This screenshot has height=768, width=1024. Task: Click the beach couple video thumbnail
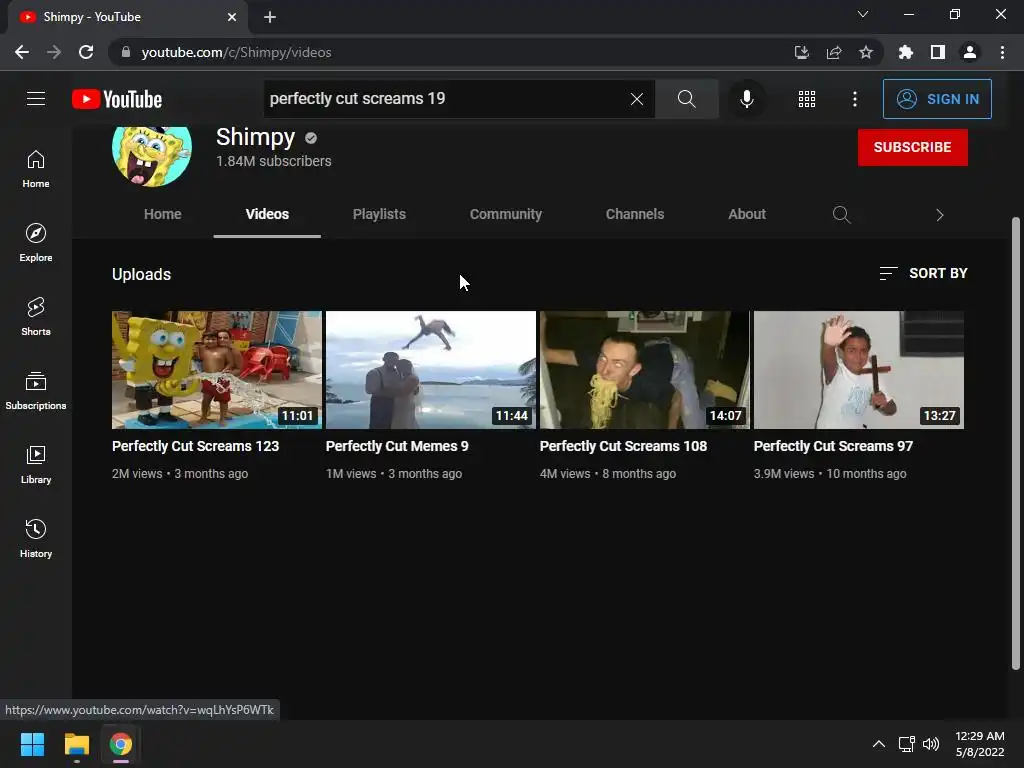coord(430,370)
